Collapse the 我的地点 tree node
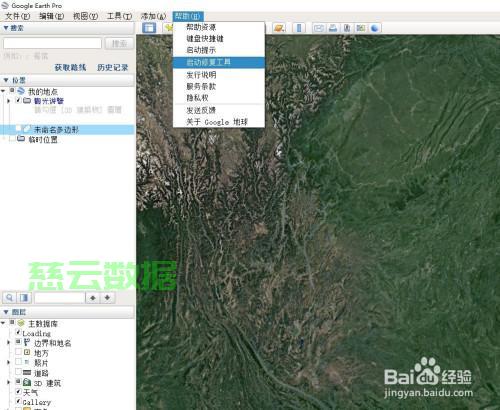 click(x=3, y=91)
